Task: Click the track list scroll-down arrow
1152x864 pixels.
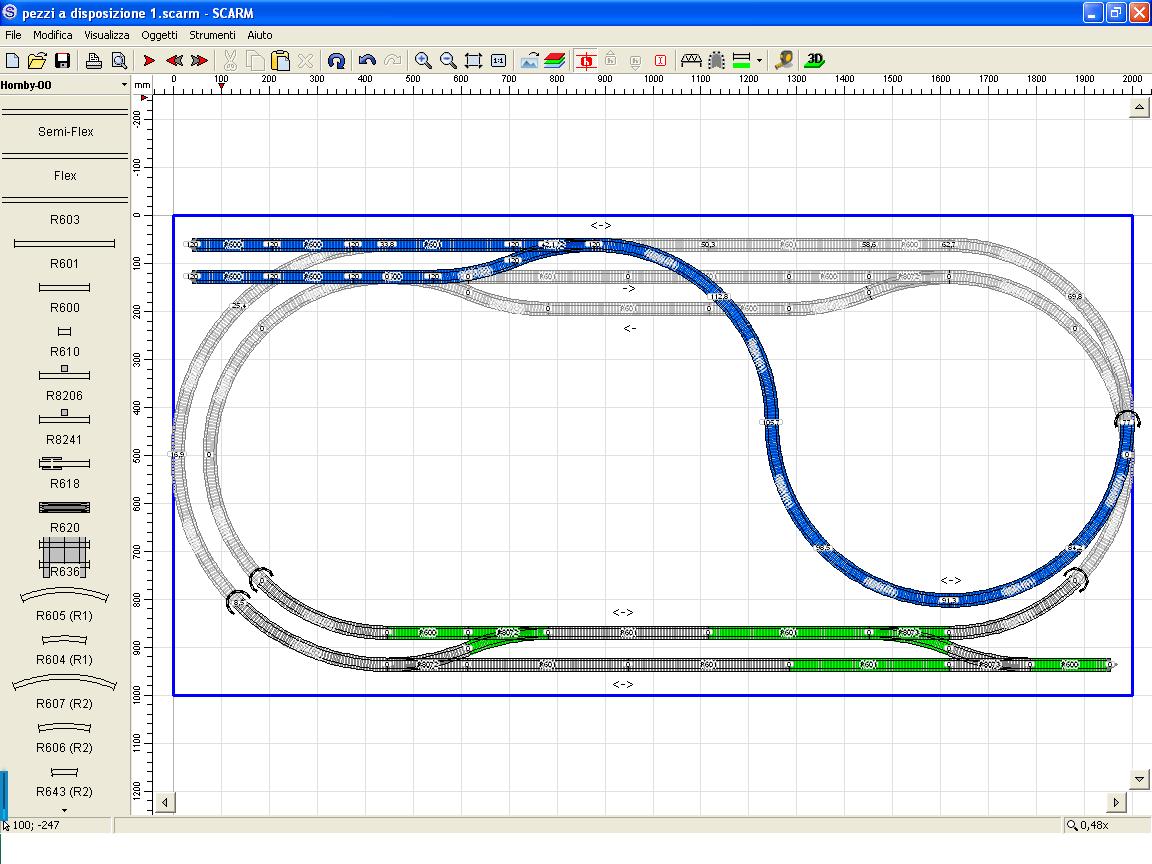Action: pos(65,810)
